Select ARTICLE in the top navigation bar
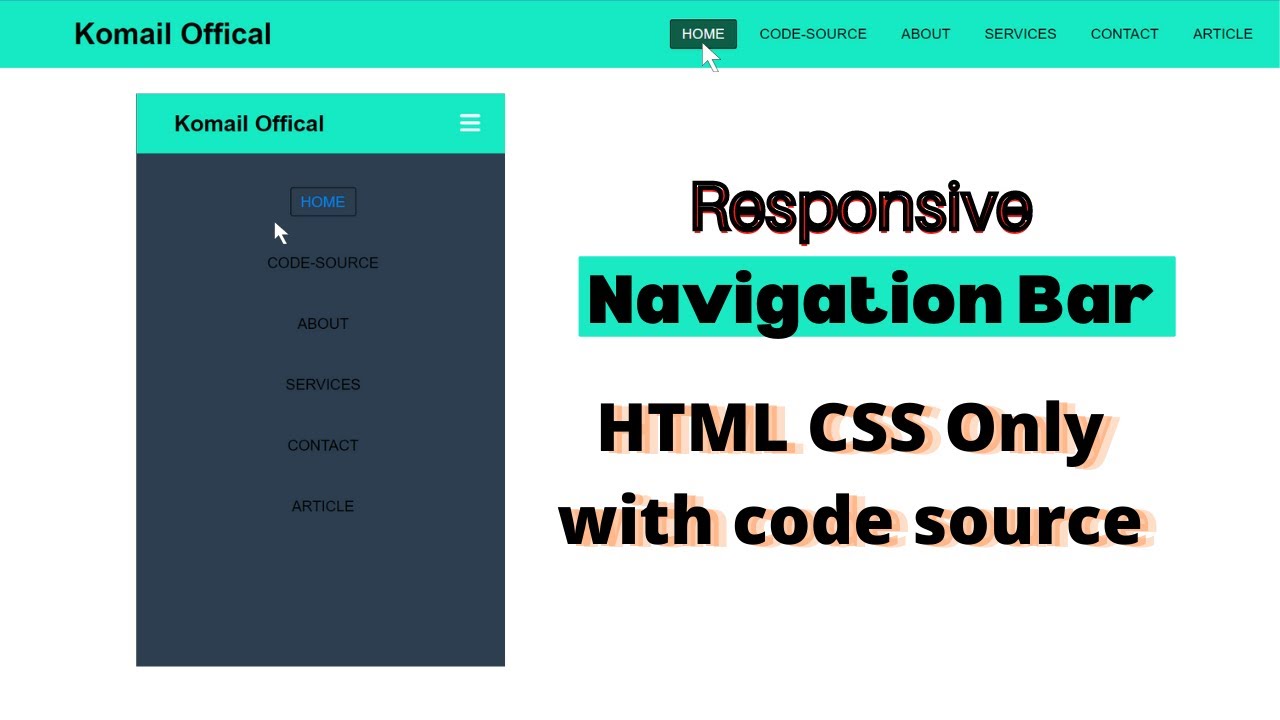This screenshot has width=1280, height=720. (1222, 34)
